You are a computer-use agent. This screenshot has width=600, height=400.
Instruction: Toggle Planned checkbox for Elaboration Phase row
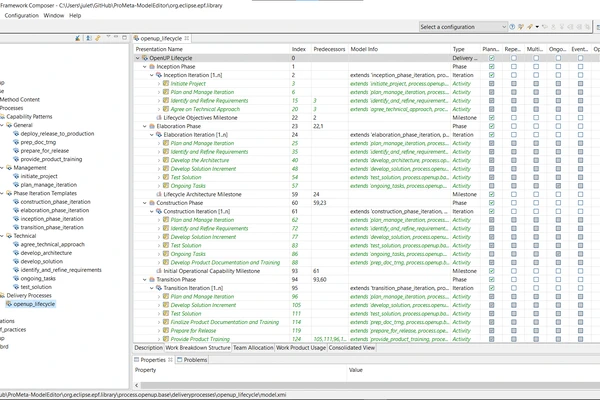coord(491,127)
